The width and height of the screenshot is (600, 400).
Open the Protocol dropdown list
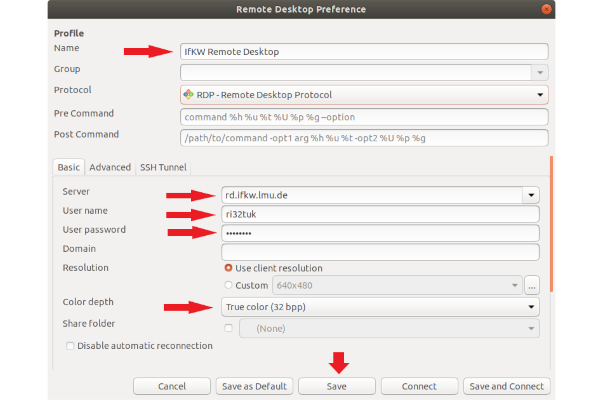click(540, 95)
